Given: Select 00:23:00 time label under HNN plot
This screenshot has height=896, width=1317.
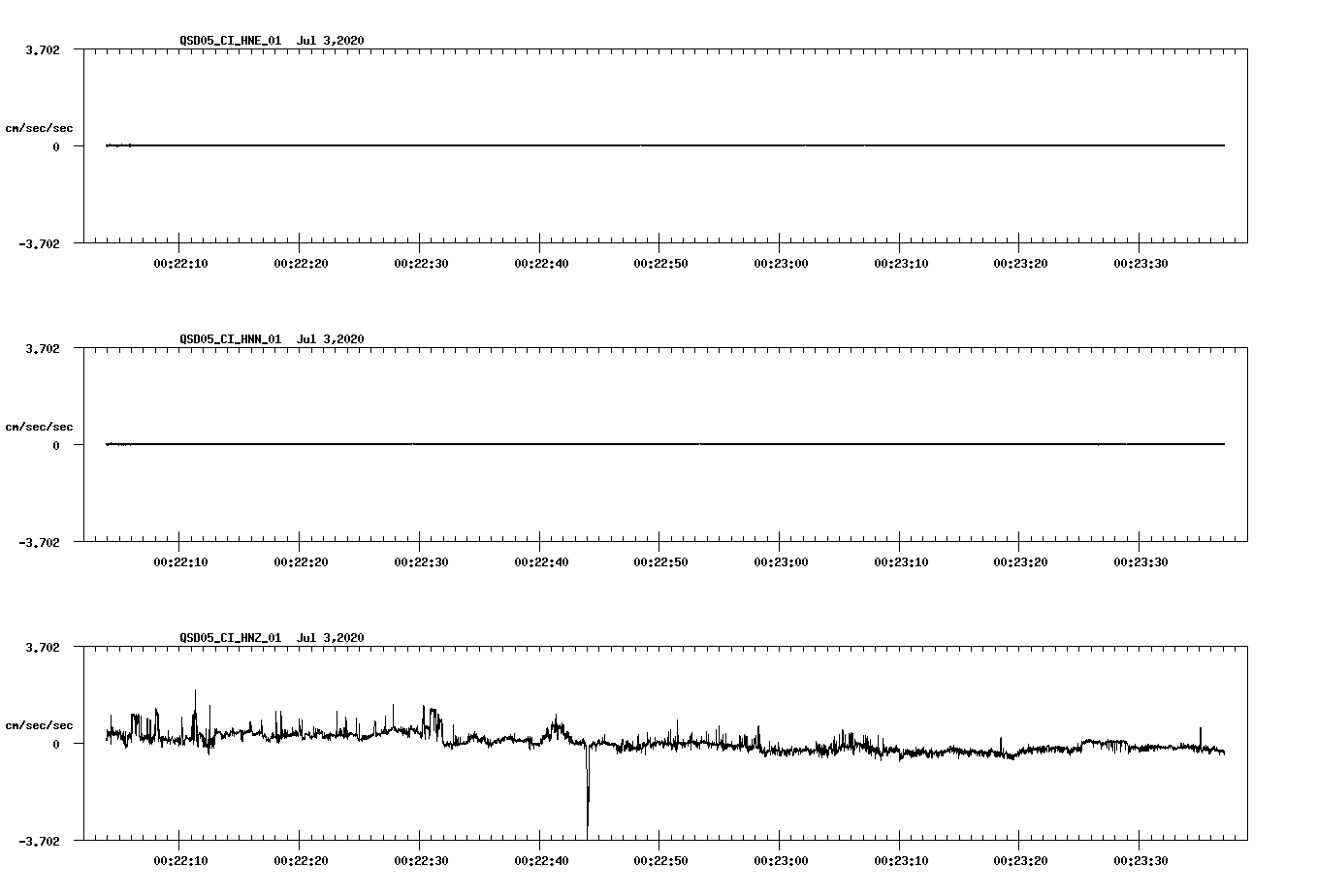Looking at the screenshot, I should 781,562.
